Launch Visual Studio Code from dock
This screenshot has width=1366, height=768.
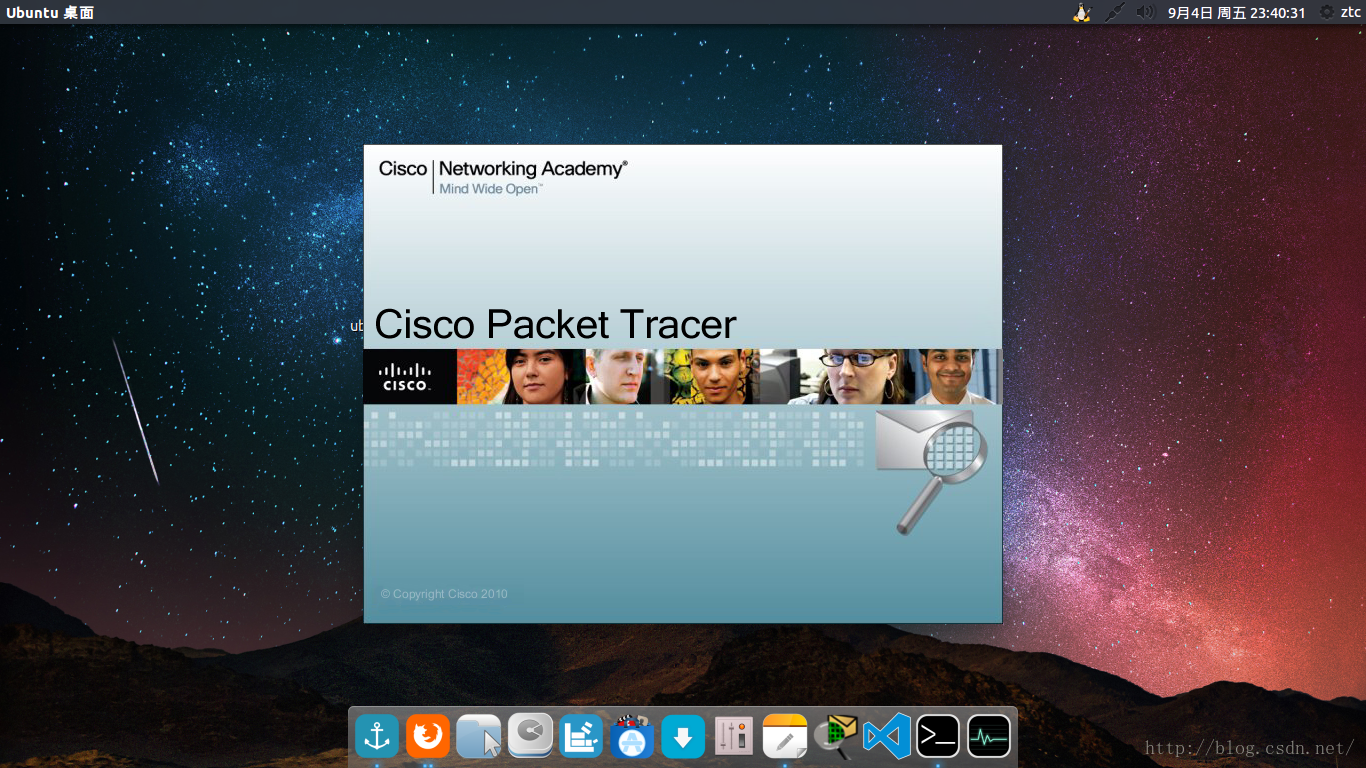click(x=887, y=737)
